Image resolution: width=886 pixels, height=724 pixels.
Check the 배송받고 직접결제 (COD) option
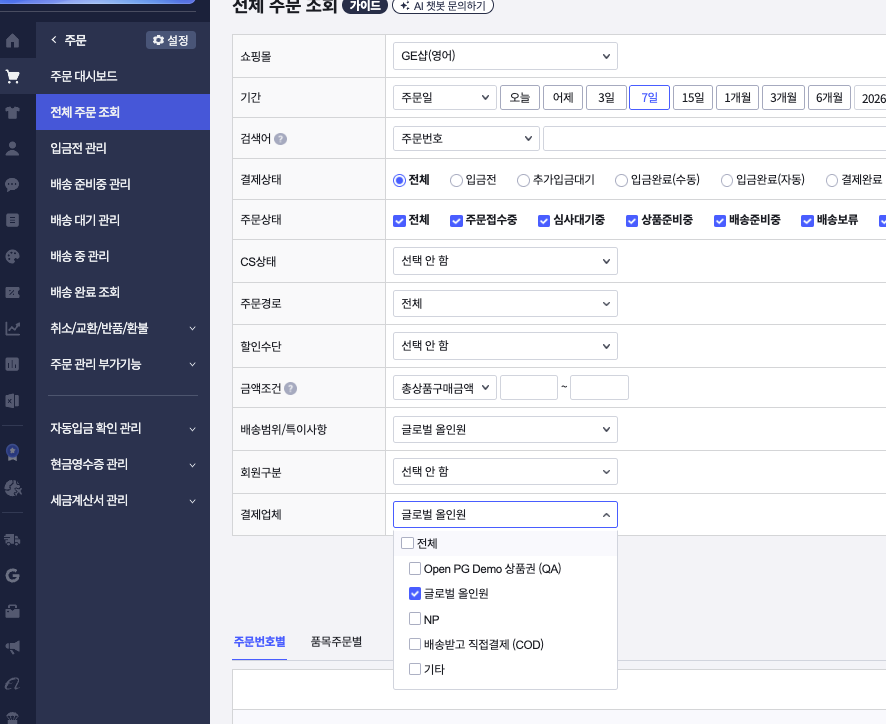click(x=415, y=644)
